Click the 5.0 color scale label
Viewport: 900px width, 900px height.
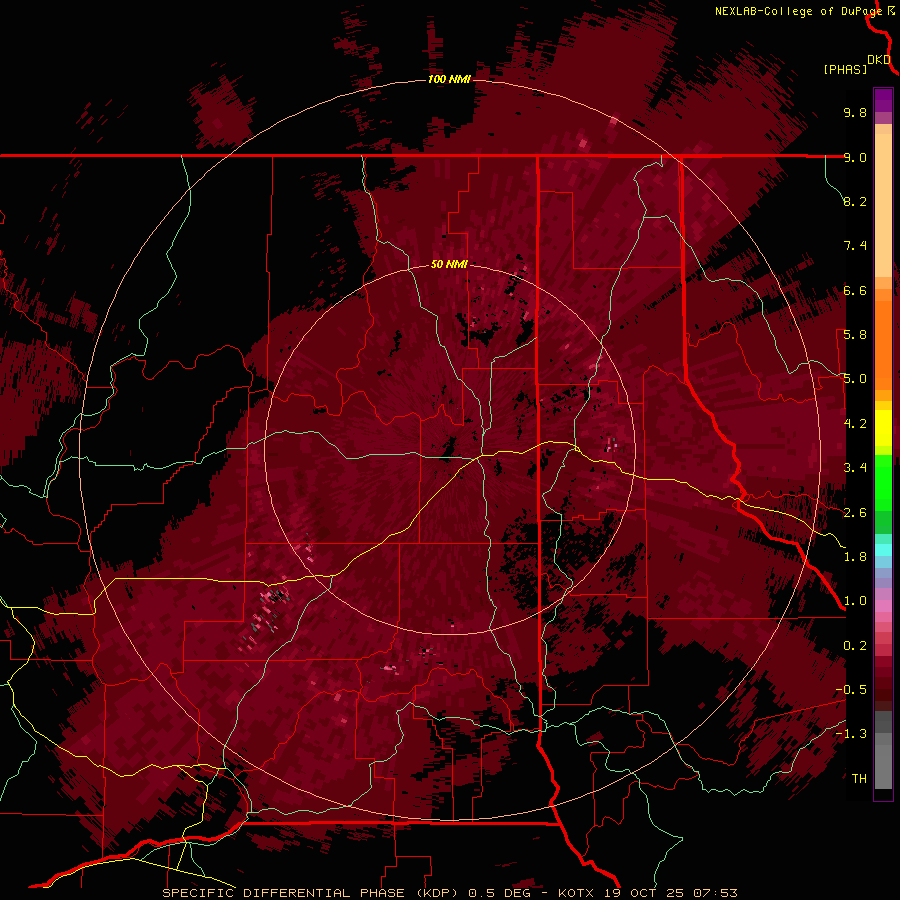(855, 379)
